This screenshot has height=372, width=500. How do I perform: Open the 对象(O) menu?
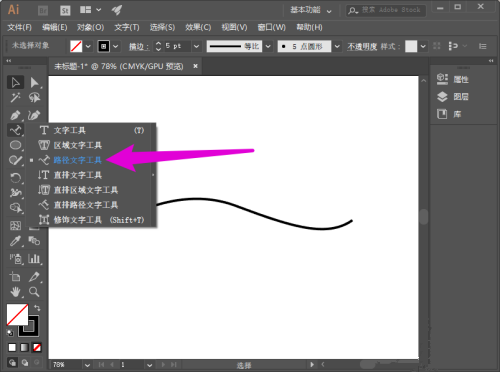pos(90,27)
